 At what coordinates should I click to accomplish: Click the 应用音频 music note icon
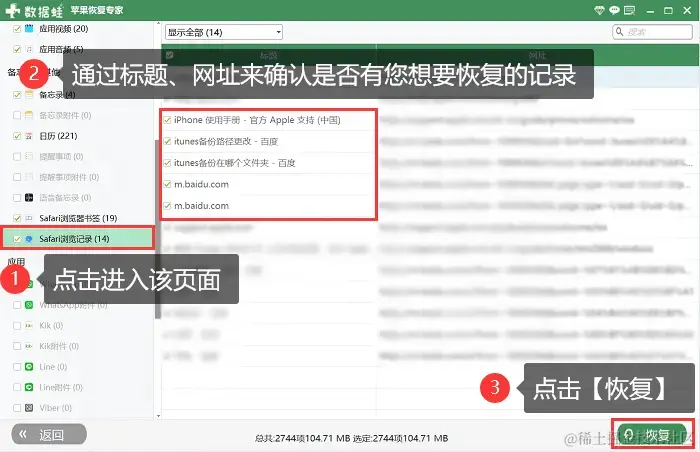pyautogui.click(x=29, y=49)
